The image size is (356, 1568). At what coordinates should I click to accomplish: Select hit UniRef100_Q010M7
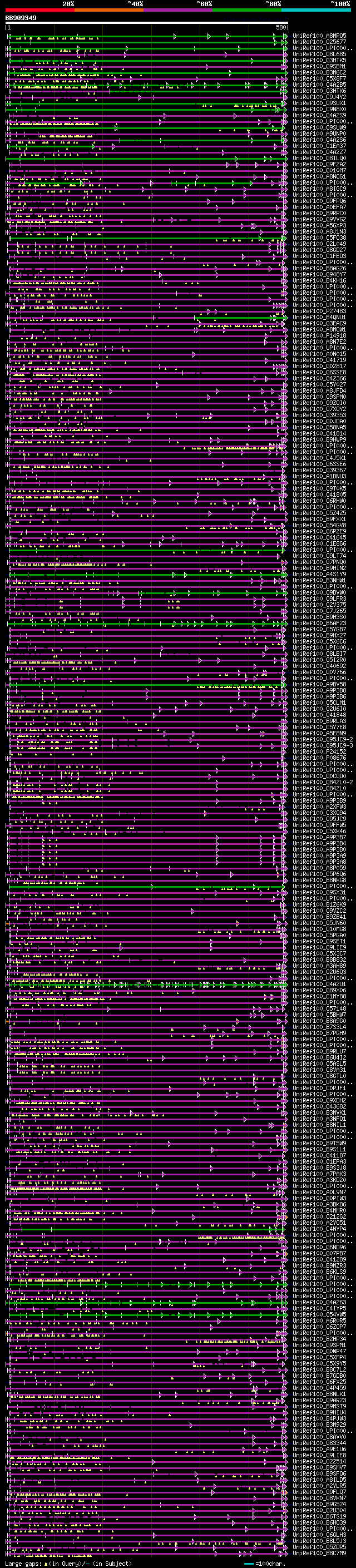[x=319, y=170]
